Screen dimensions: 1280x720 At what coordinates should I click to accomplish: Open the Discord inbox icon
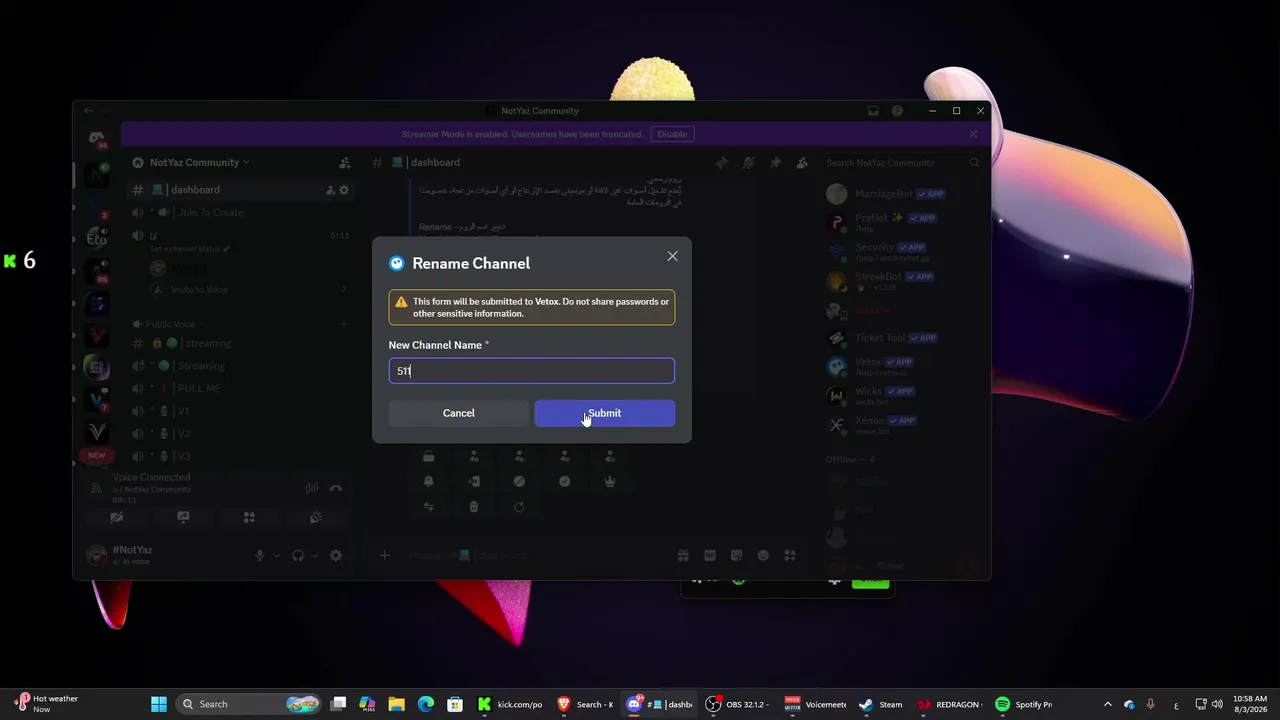[x=873, y=111]
